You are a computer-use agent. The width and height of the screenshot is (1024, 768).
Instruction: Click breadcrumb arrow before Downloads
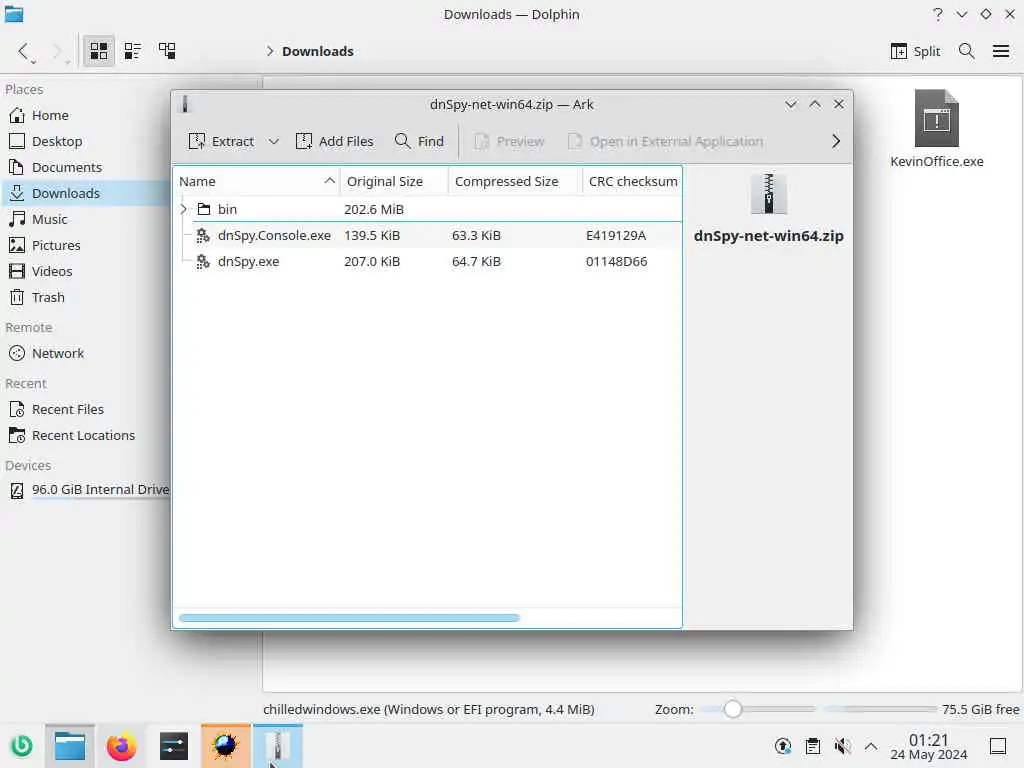[x=270, y=51]
